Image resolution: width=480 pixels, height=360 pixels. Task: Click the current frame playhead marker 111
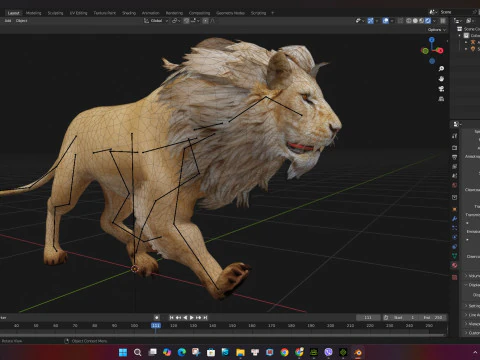(156, 325)
